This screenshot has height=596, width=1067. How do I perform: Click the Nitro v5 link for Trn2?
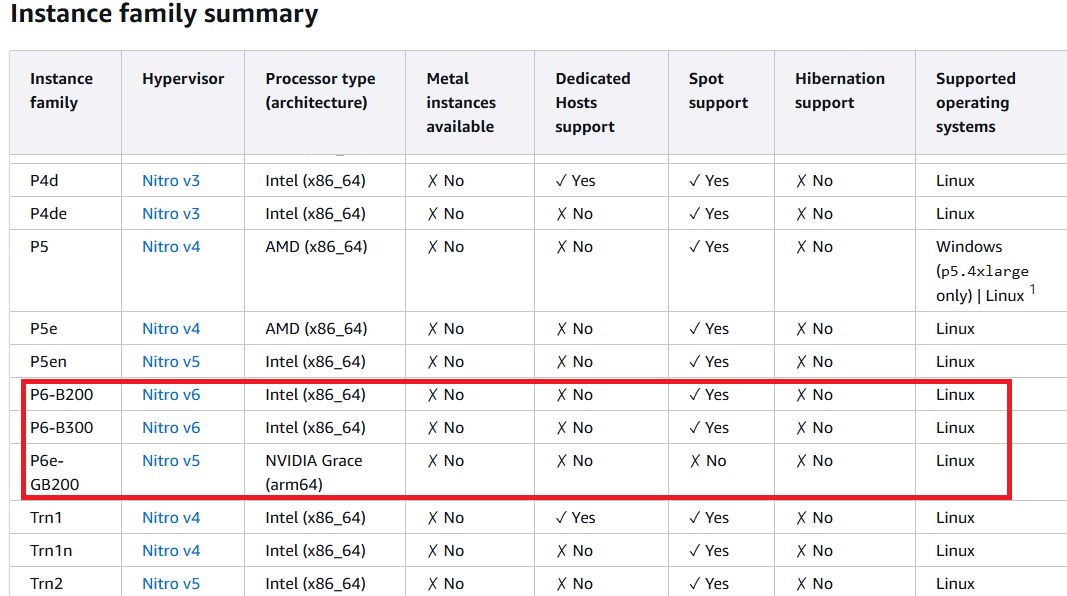pyautogui.click(x=171, y=584)
